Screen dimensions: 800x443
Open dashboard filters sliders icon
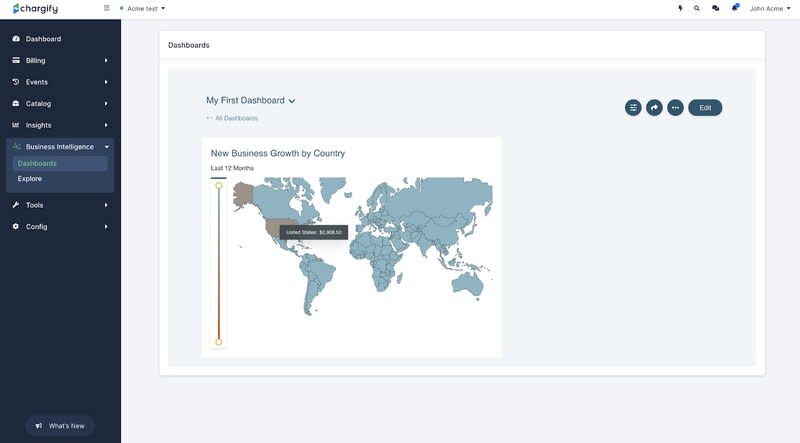633,108
